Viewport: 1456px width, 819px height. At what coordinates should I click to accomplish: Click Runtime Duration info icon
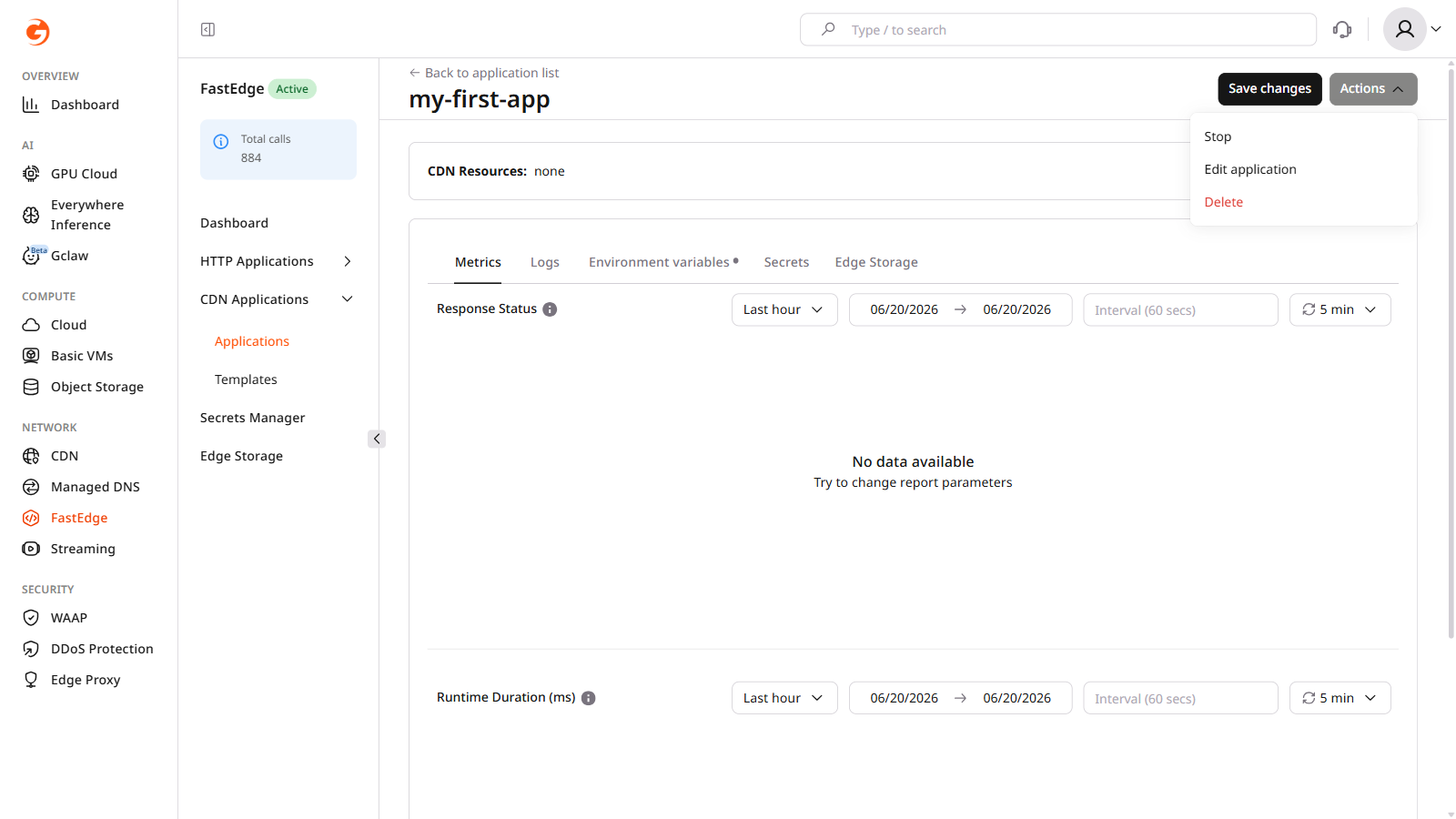[589, 698]
